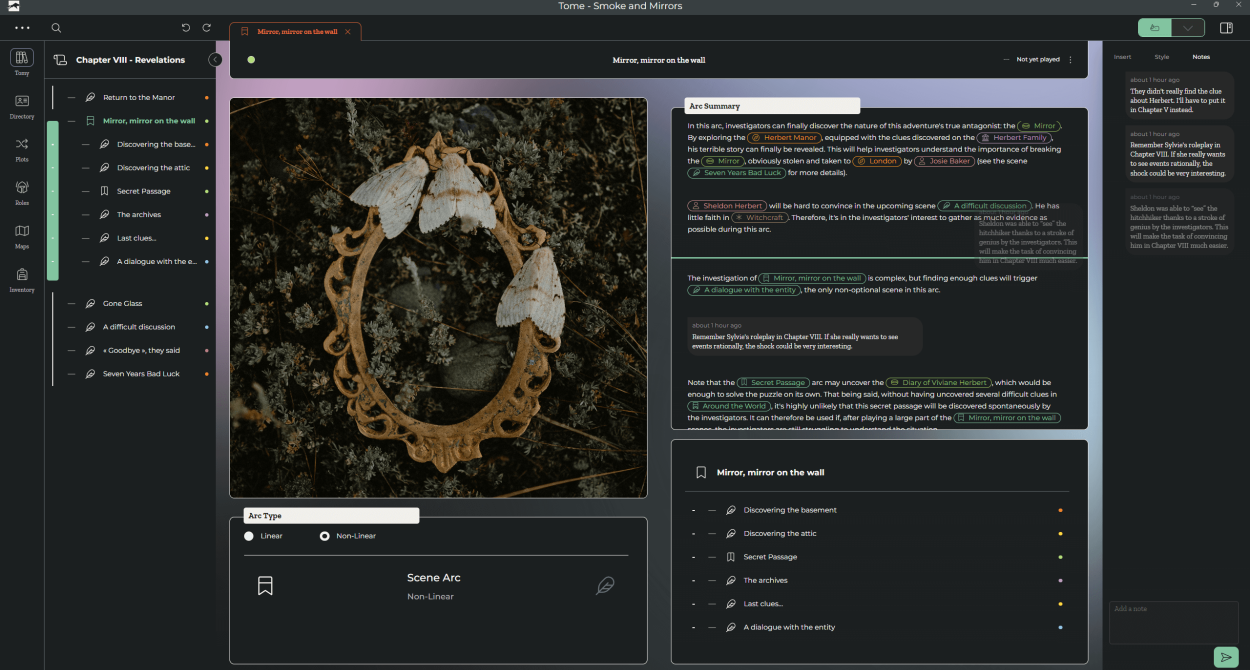Open the Seven Years Bad Luck scene in tree
Viewport: 1250px width, 670px height.
[x=141, y=374]
